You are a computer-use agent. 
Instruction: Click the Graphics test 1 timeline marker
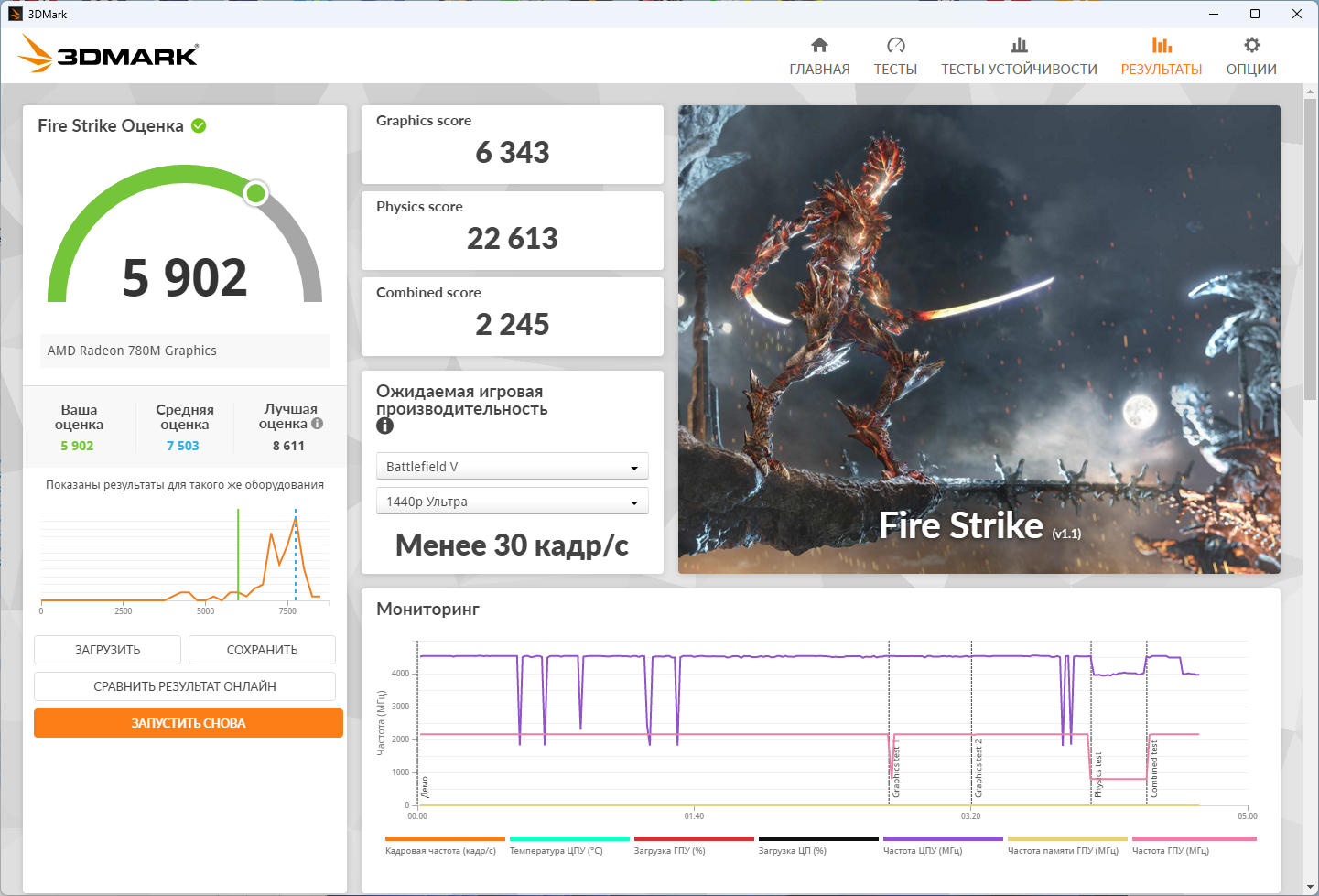pyautogui.click(x=896, y=771)
